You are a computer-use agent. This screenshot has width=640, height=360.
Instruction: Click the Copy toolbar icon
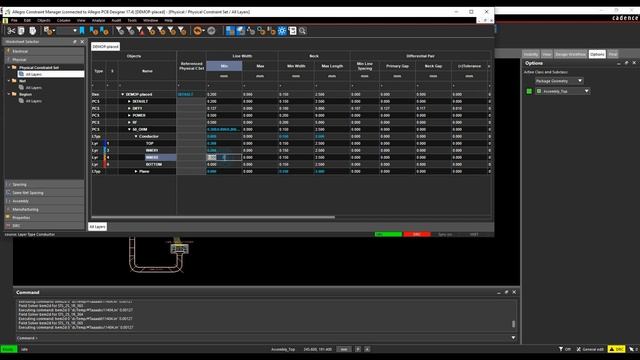[21, 31]
